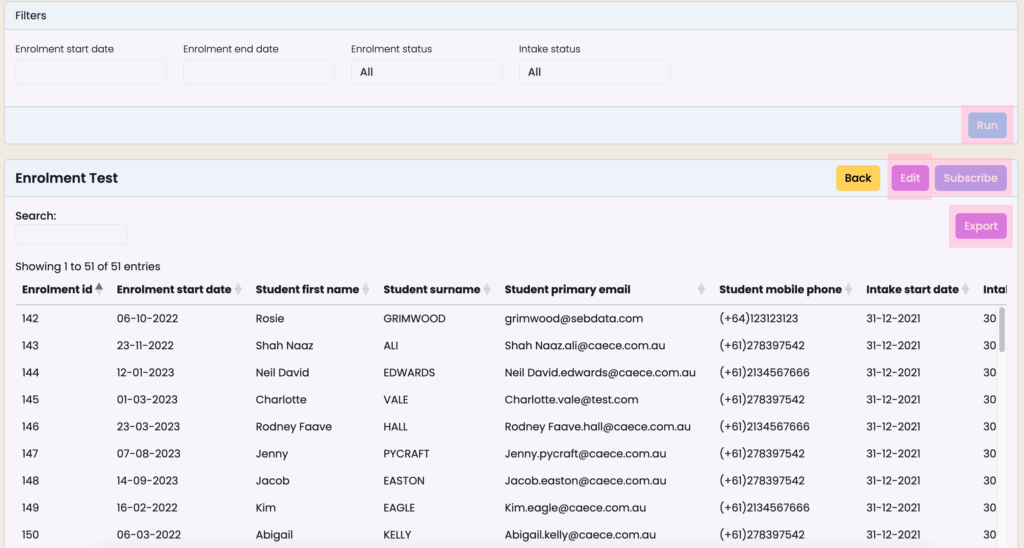Sort by Intake start date column arrow
The image size is (1024, 548).
coord(965,289)
